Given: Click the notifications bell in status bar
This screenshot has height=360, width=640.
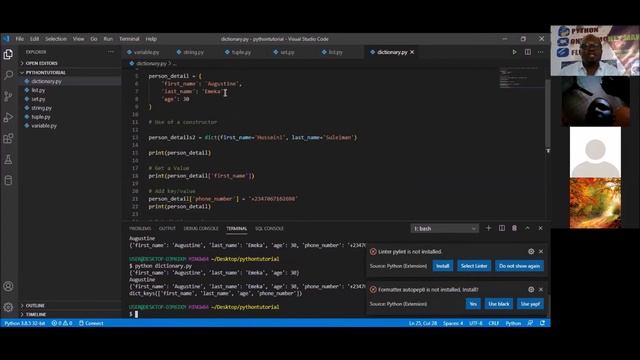Looking at the screenshot, I should [x=542, y=323].
